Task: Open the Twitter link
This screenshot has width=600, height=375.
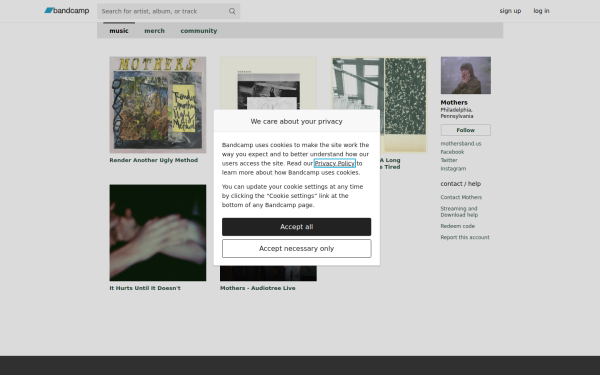Action: click(x=449, y=160)
